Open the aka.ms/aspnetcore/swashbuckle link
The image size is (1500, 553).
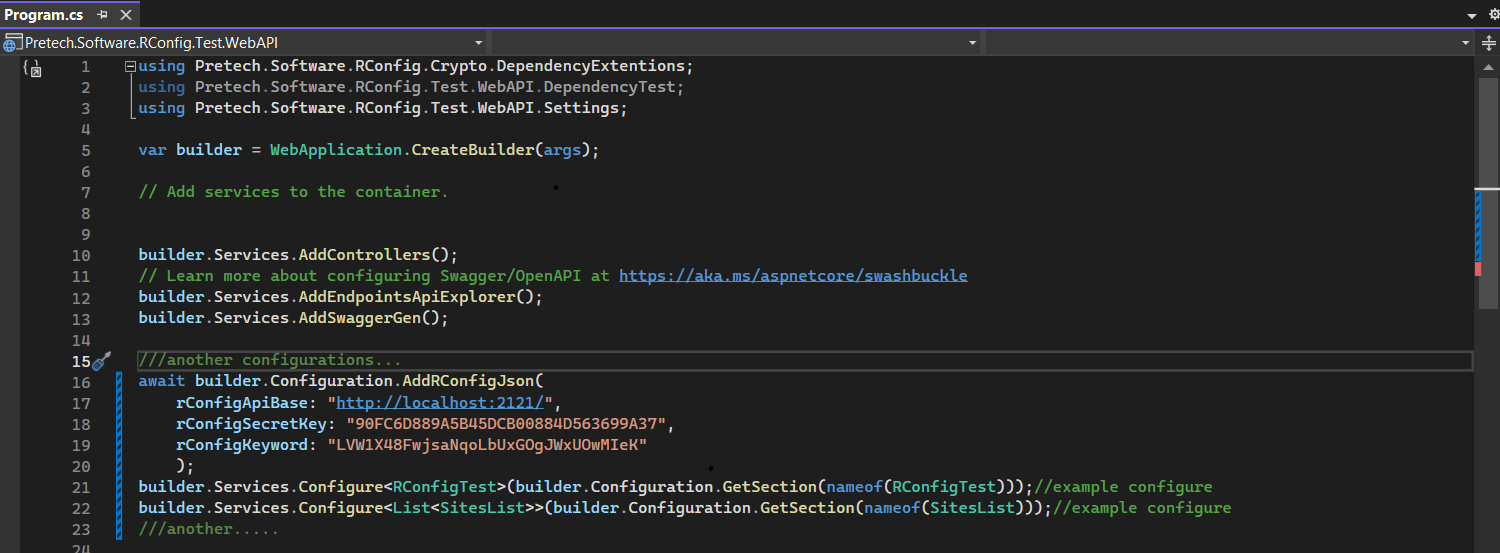[x=793, y=275]
